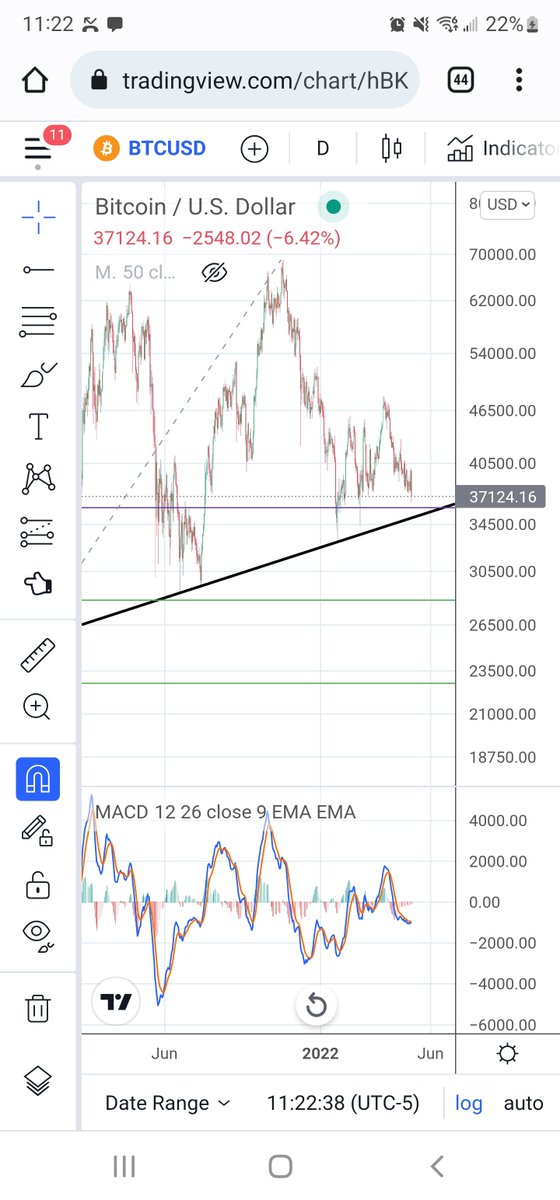This screenshot has width=560, height=1200.
Task: Toggle the log scale option
Action: [x=468, y=1103]
